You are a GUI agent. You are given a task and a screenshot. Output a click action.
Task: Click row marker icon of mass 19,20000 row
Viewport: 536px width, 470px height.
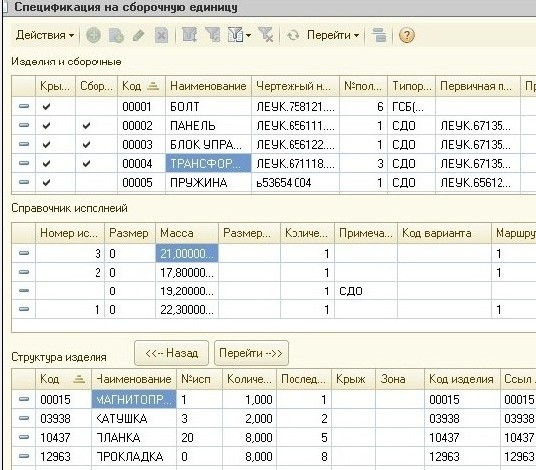[x=24, y=291]
